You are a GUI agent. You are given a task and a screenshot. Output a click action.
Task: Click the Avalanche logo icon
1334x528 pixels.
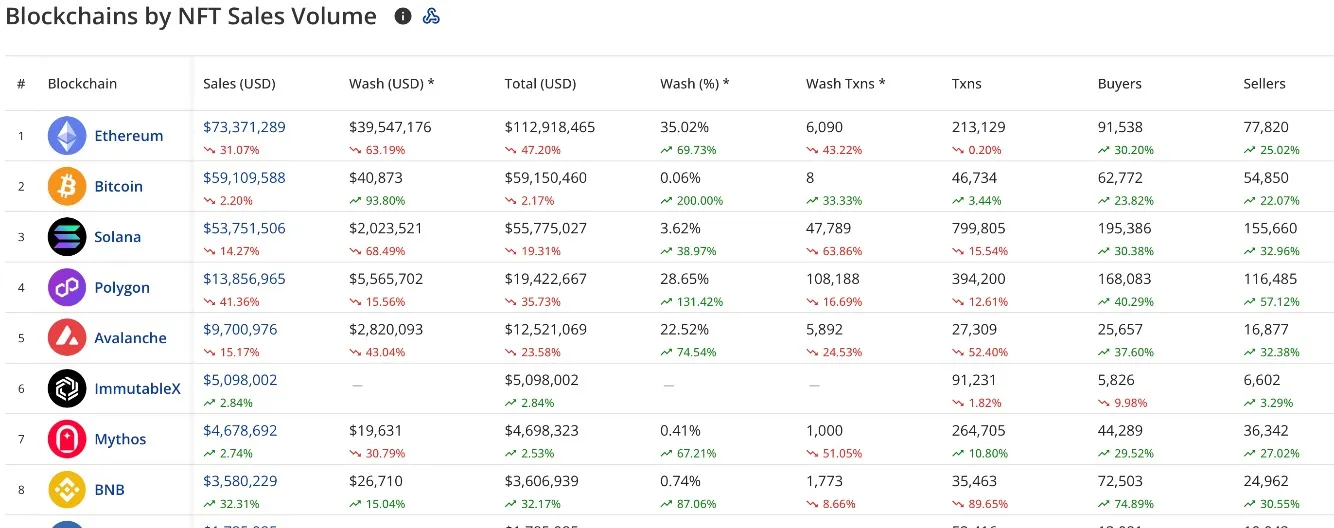click(x=67, y=338)
